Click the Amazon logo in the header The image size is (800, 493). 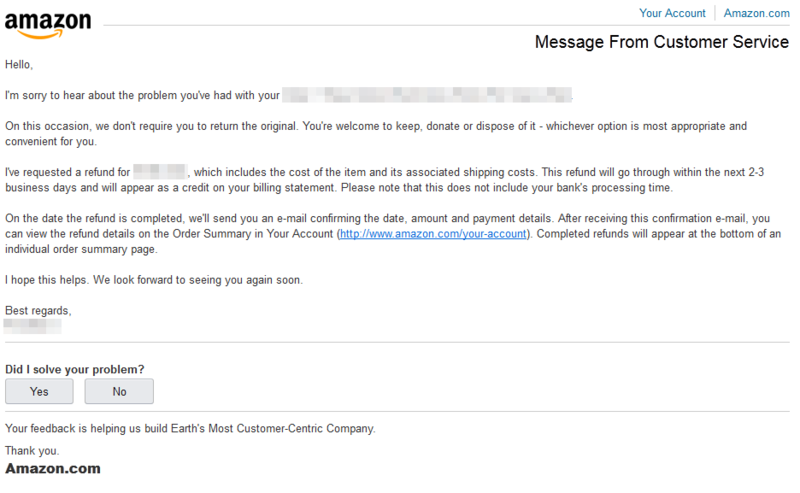48,25
